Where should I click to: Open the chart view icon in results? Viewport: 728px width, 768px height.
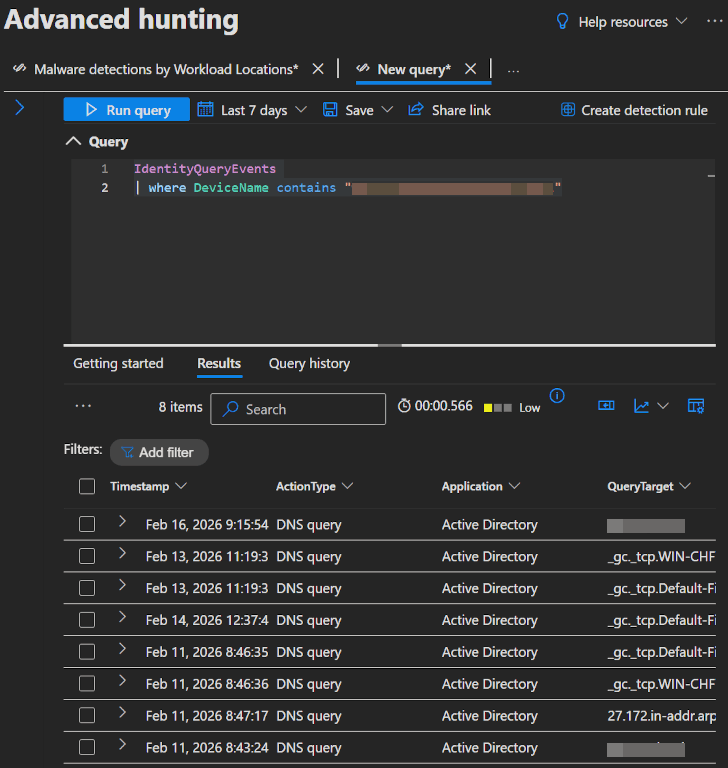pos(641,406)
